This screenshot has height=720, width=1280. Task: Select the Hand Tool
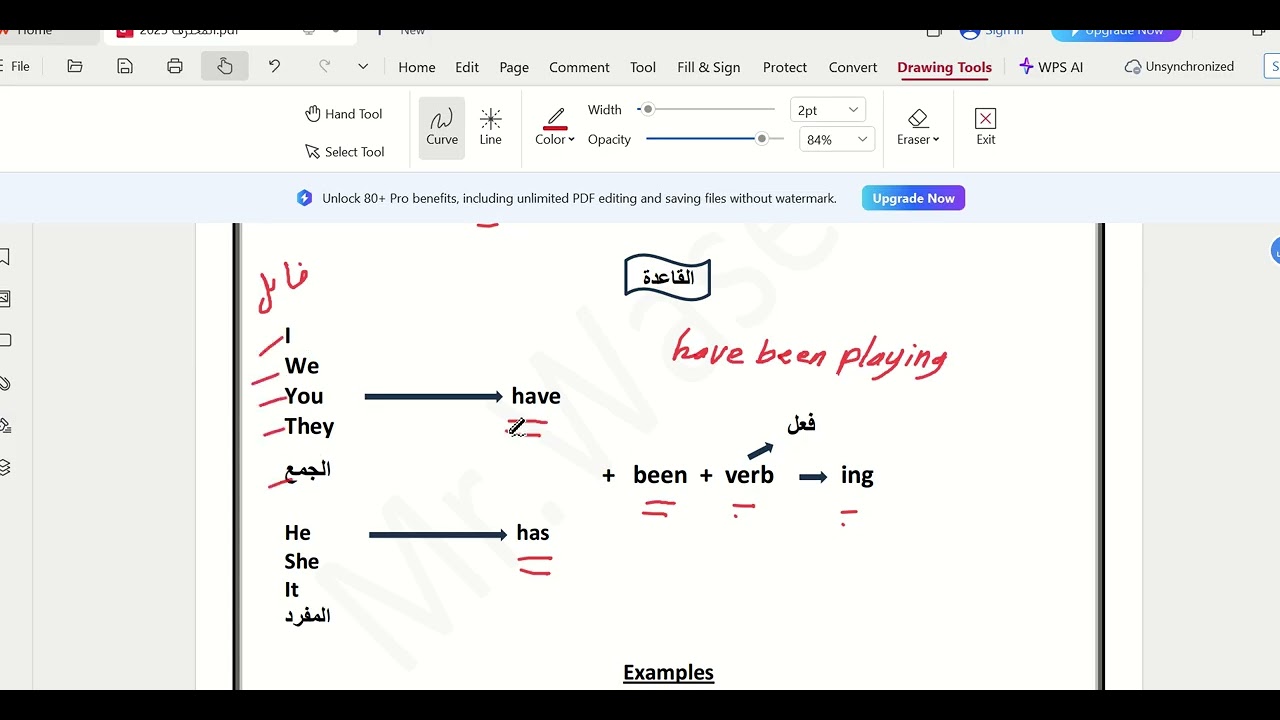[x=344, y=114]
